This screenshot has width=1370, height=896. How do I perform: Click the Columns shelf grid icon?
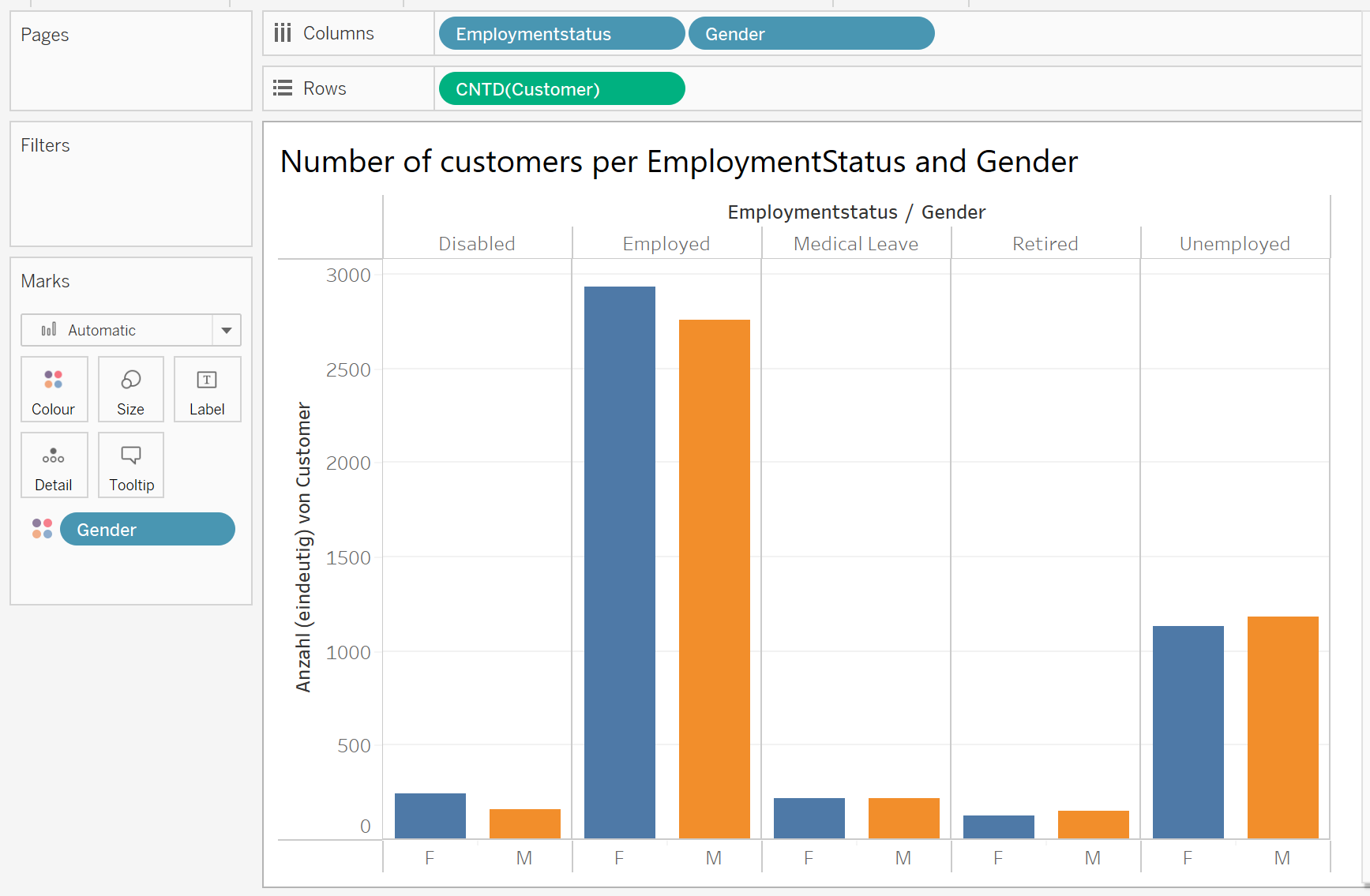[283, 32]
